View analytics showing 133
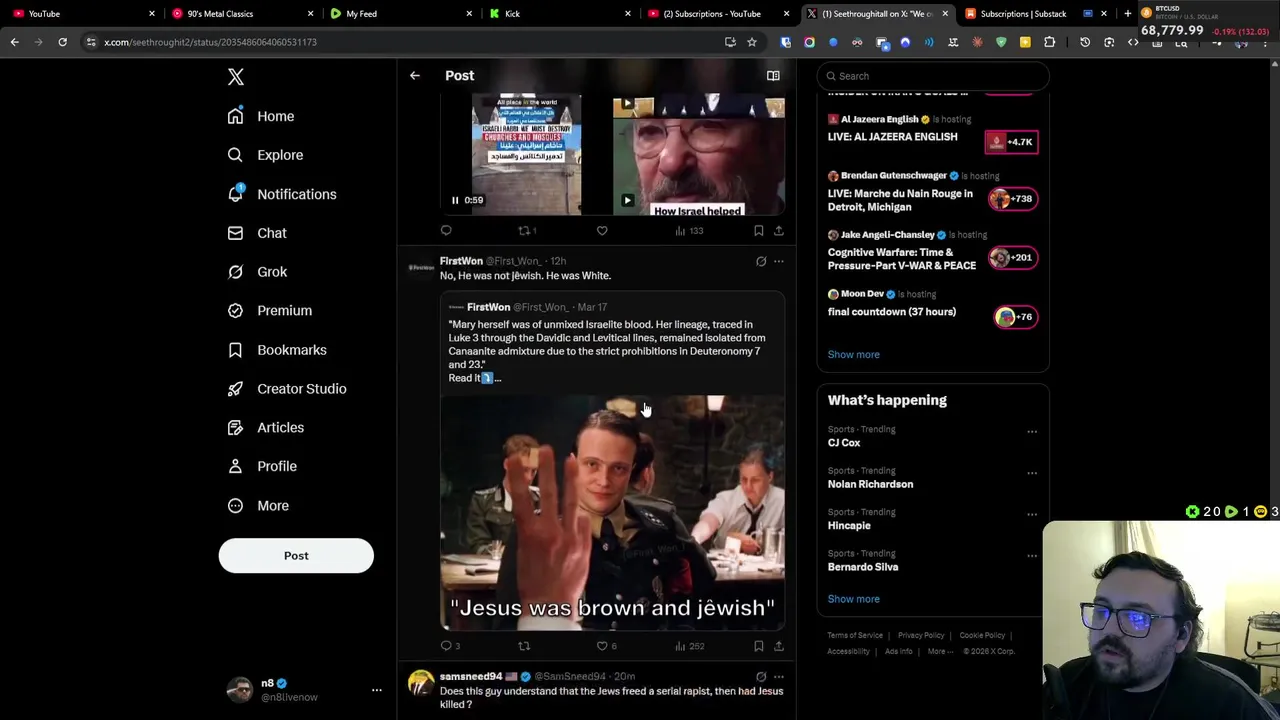1280x720 pixels. tap(688, 231)
